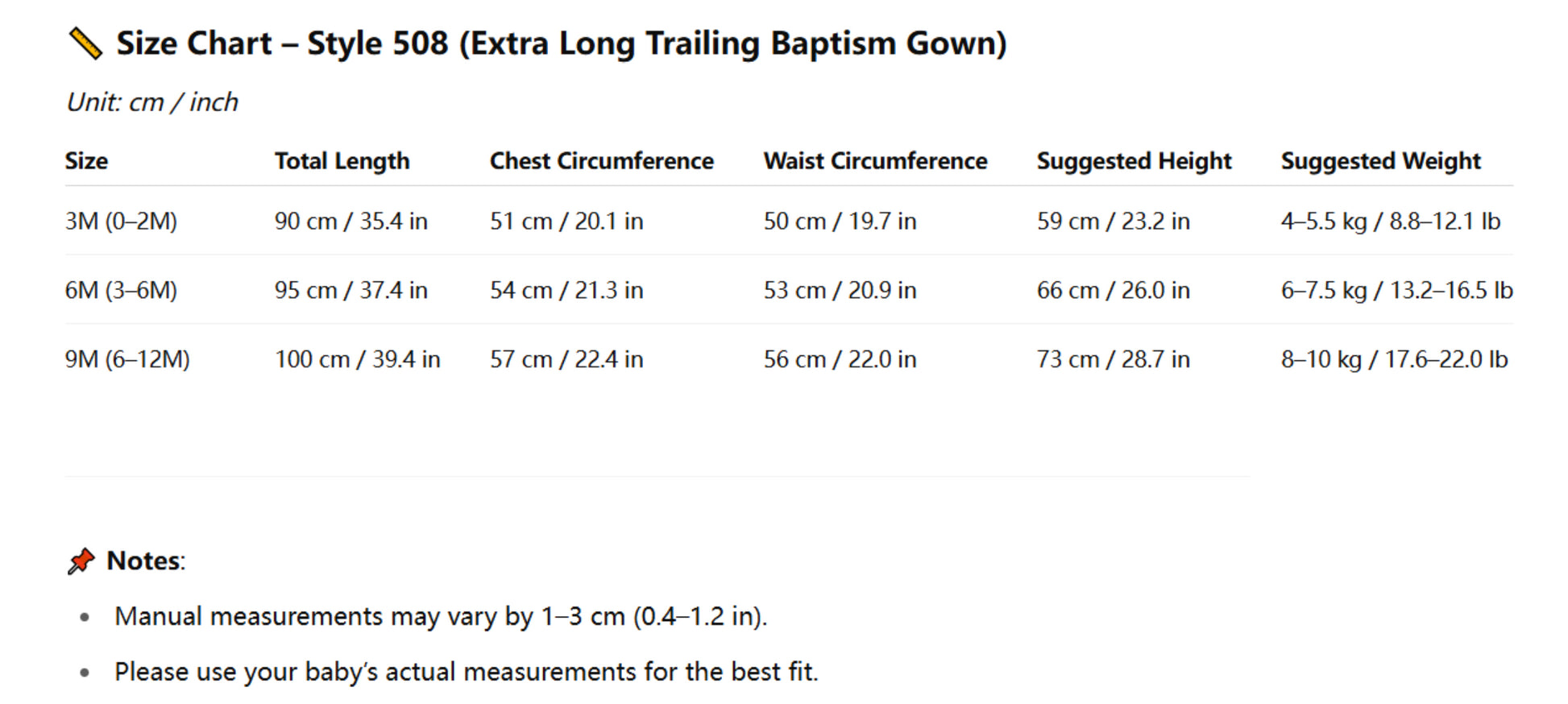The height and width of the screenshot is (704, 1568).
Task: Click the Size column header
Action: coord(86,161)
